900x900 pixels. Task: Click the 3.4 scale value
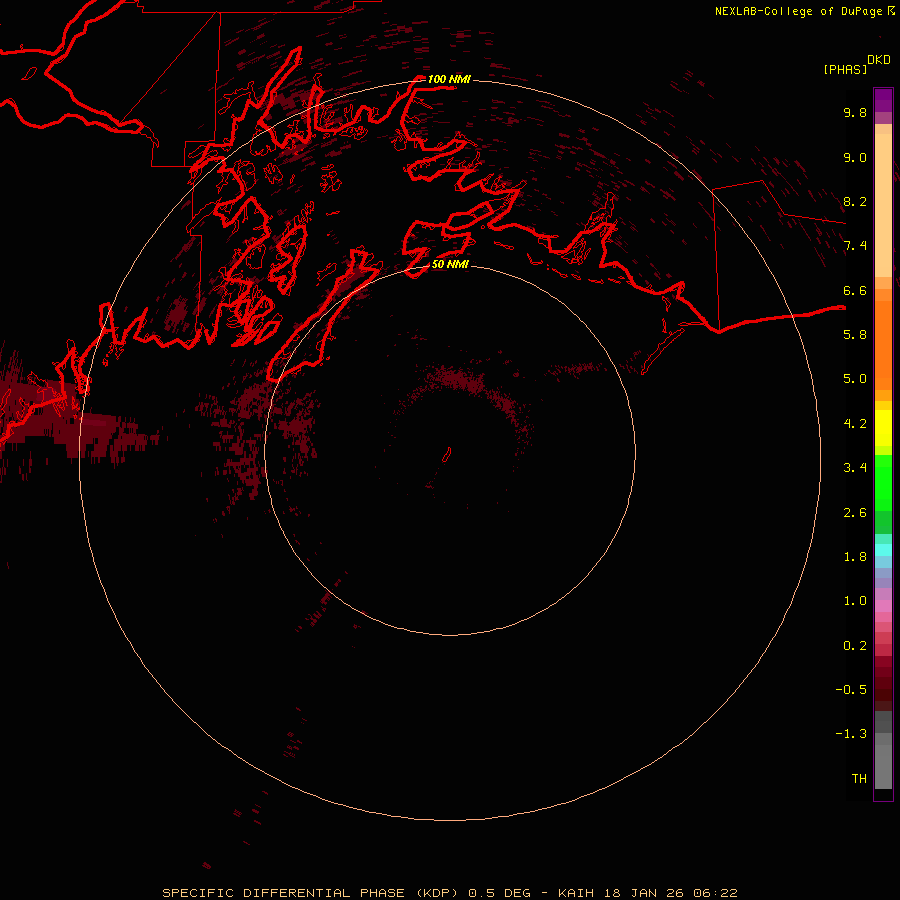click(855, 468)
